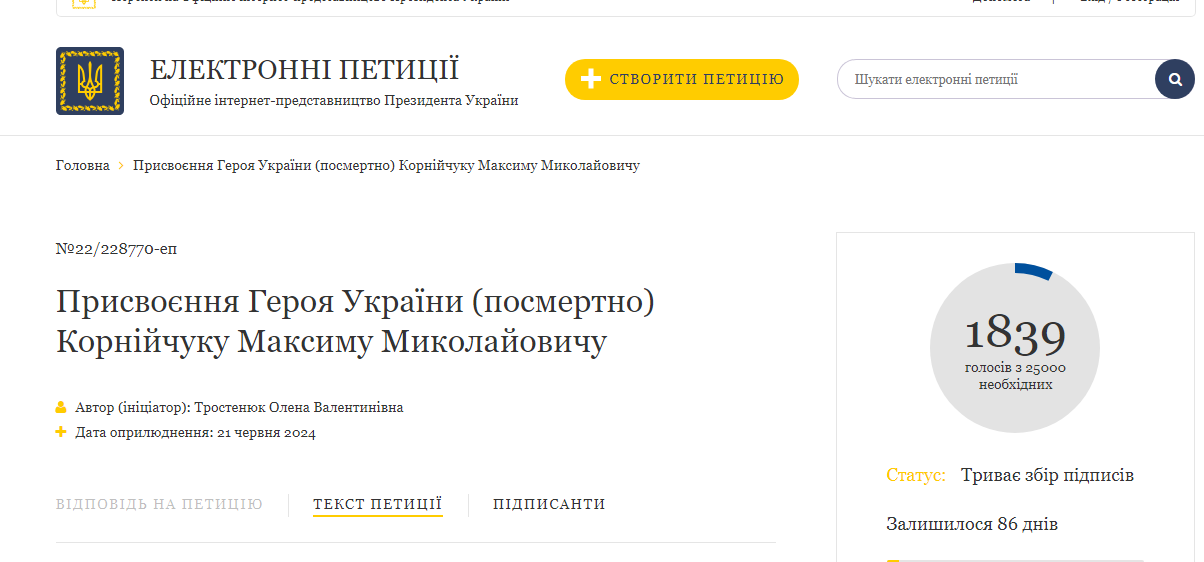Select the ТЕКСТ ПЕТИЦІЇ tab
This screenshot has height=562, width=1204.
pos(377,505)
